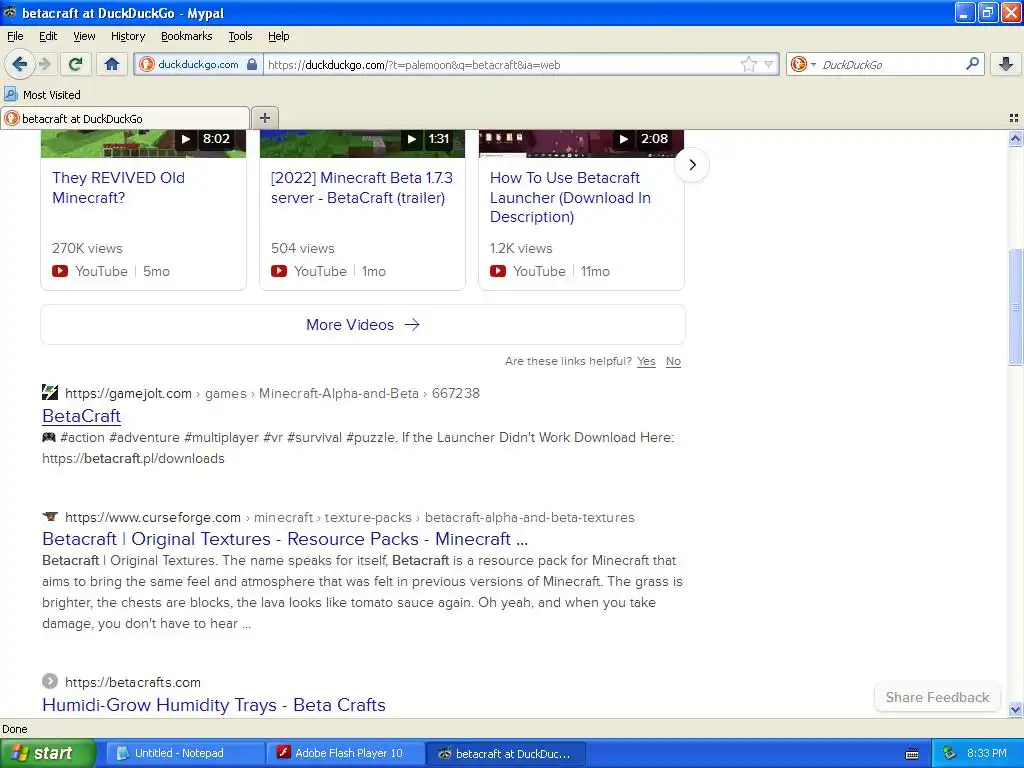1024x768 pixels.
Task: Go back with the Back arrow button
Action: 19,64
